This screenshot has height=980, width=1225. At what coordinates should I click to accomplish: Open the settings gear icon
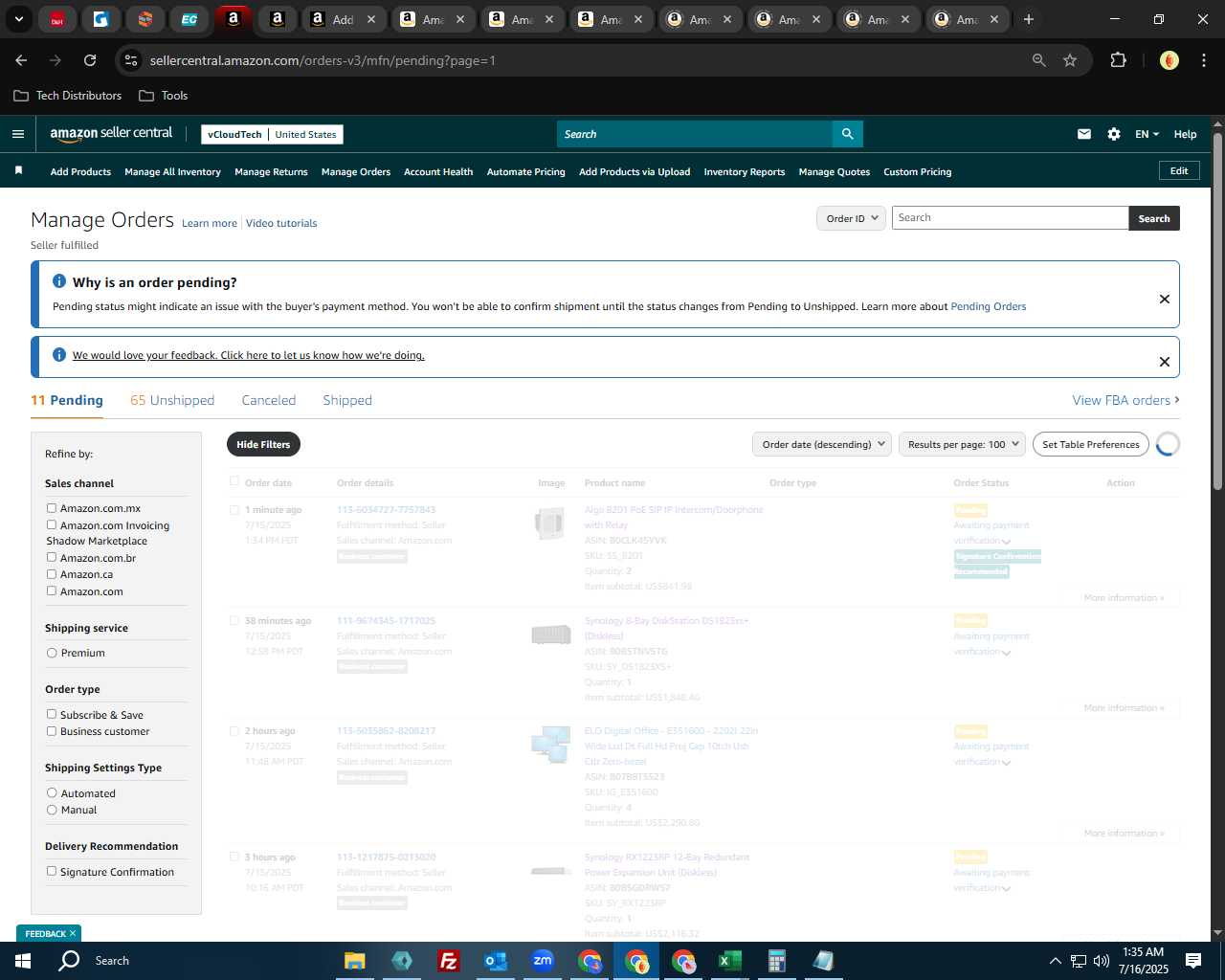click(1114, 134)
